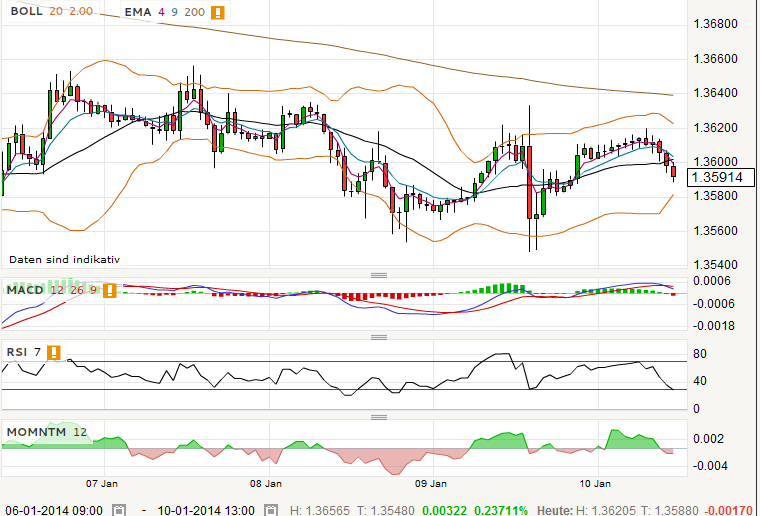760x516 pixels.
Task: Click the 'Daten sind indikativ' notice
Action: 64,260
